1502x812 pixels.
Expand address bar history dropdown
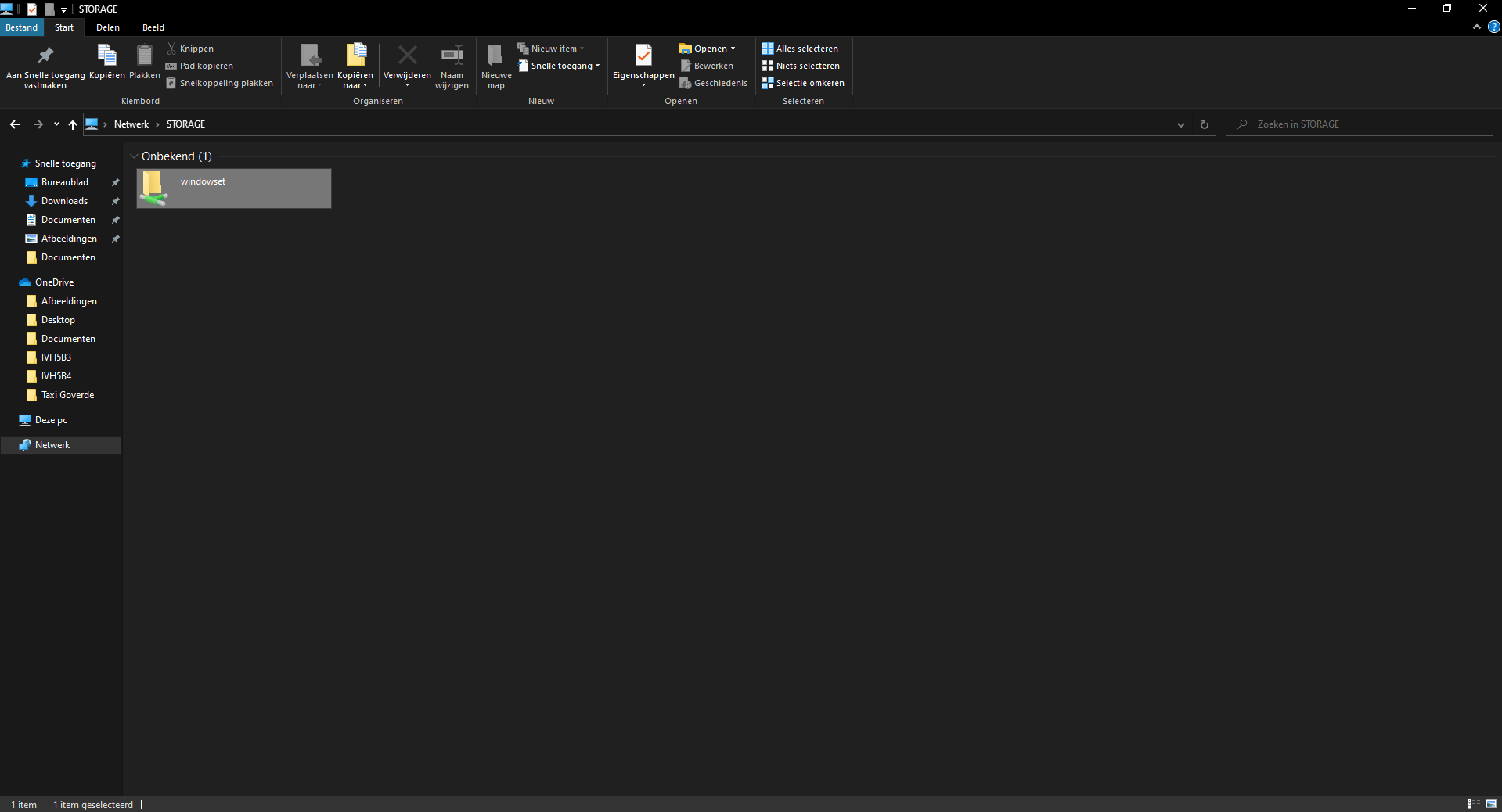click(x=1181, y=124)
